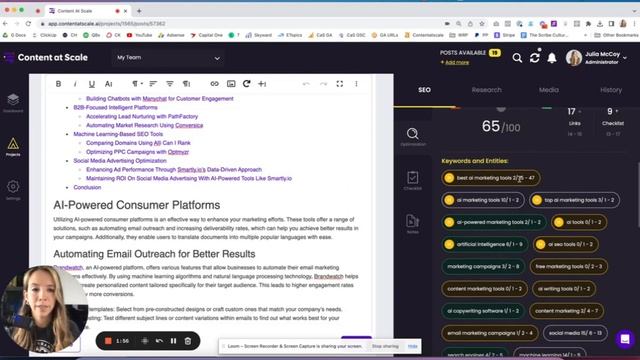The height and width of the screenshot is (360, 640).
Task: Open B2B-Focused Intelligent Platforms link
Action: pyautogui.click(x=116, y=107)
